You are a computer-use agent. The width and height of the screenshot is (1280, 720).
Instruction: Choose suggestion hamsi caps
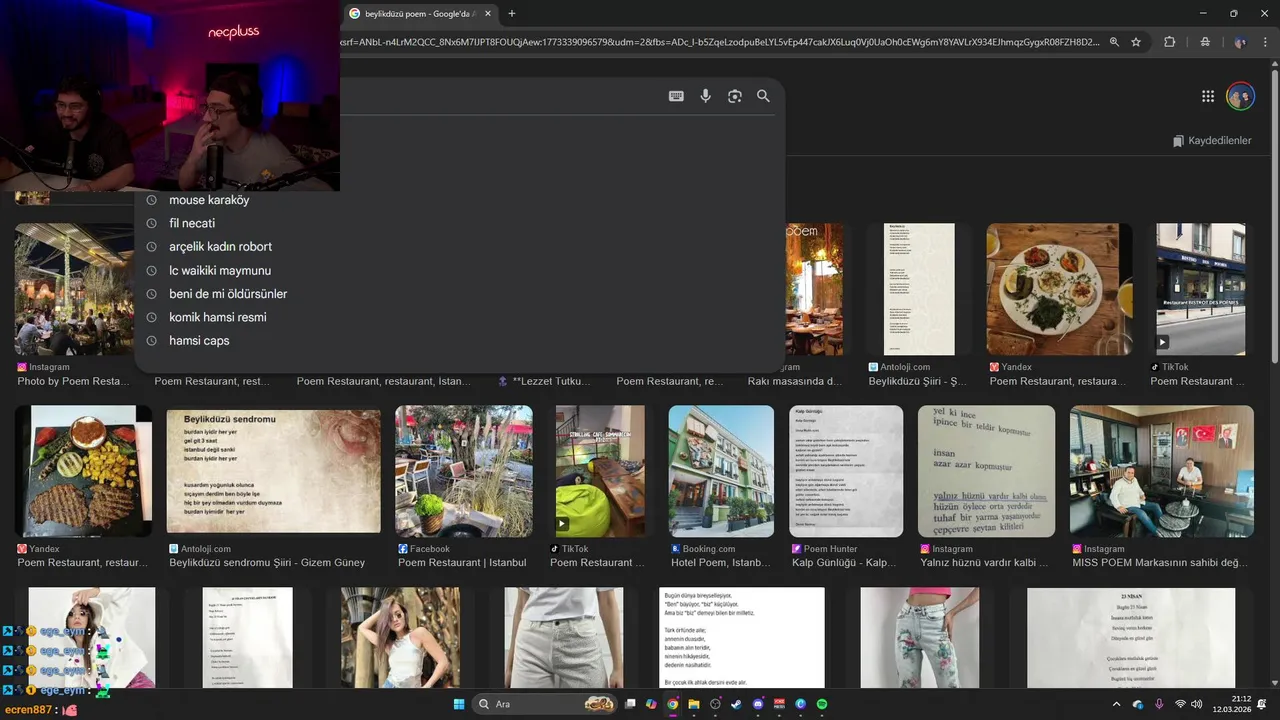(x=199, y=341)
